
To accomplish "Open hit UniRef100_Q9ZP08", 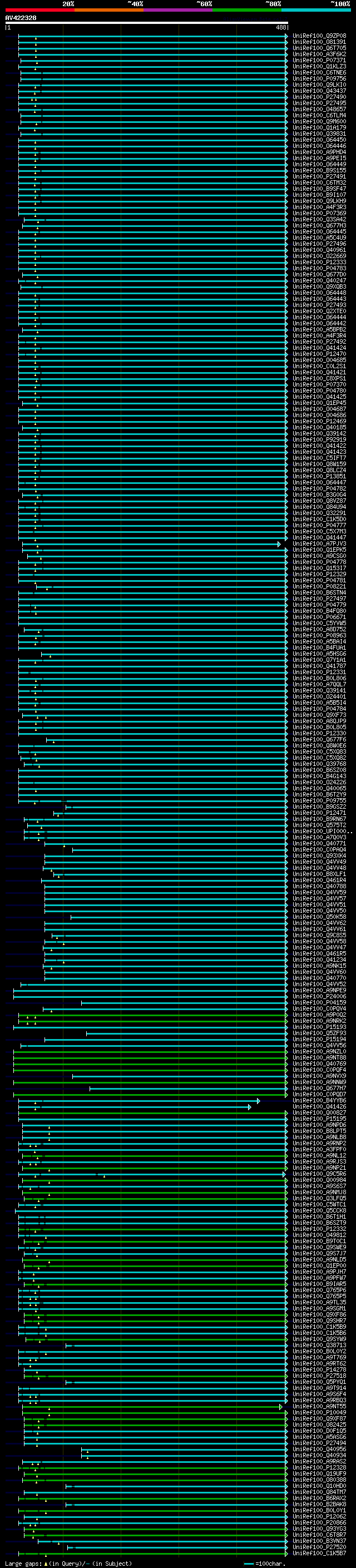I will tap(319, 36).
